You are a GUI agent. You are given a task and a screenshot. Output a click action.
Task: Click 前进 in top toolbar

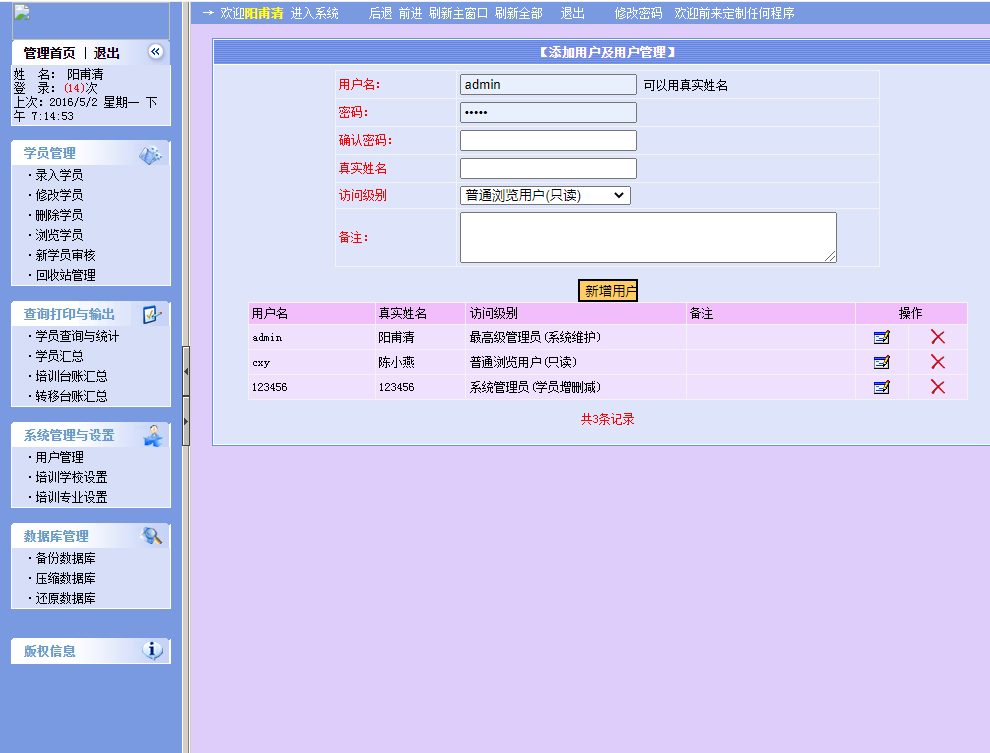[410, 13]
